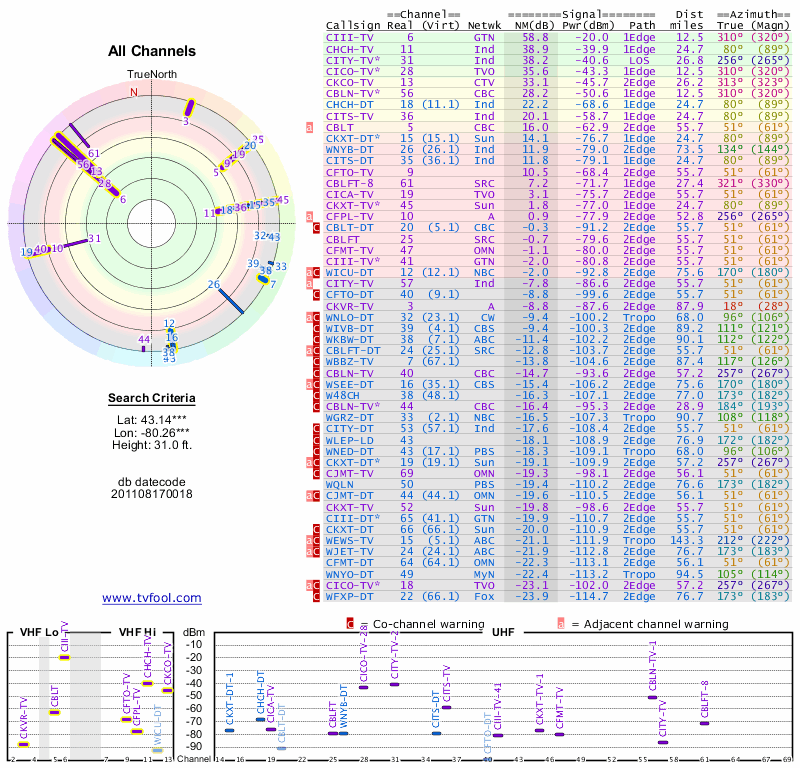The width and height of the screenshot is (800, 768).
Task: Click the 'NM(dB)' column header
Action: 534,25
